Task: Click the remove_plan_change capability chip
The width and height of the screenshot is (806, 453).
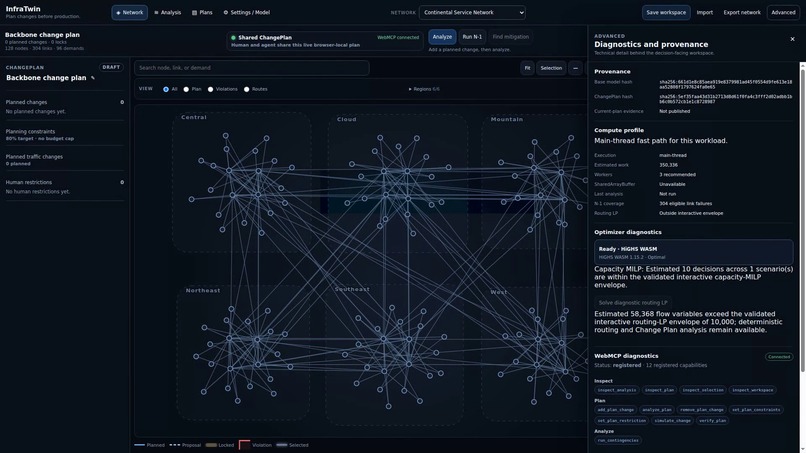Action: (x=702, y=410)
